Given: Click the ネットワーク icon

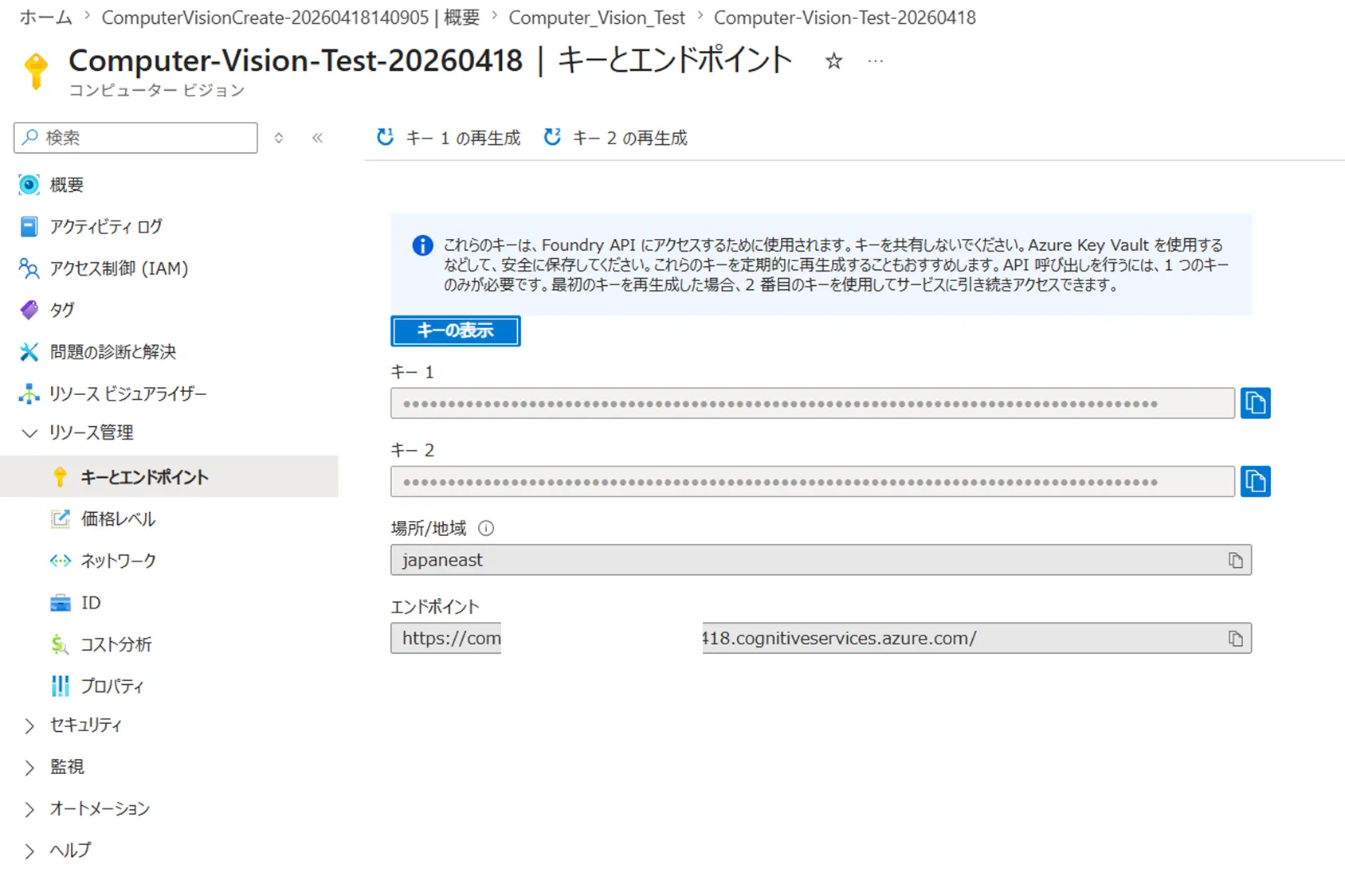Looking at the screenshot, I should tap(61, 561).
